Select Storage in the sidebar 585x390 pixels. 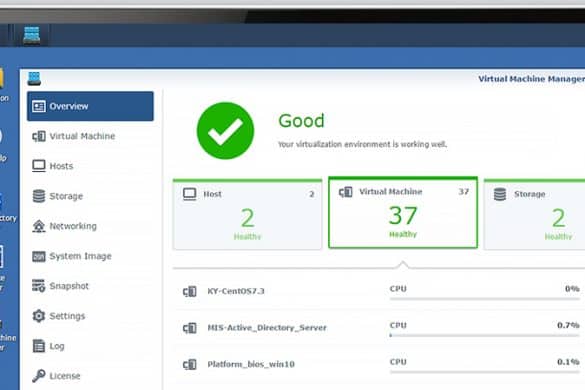90,196
